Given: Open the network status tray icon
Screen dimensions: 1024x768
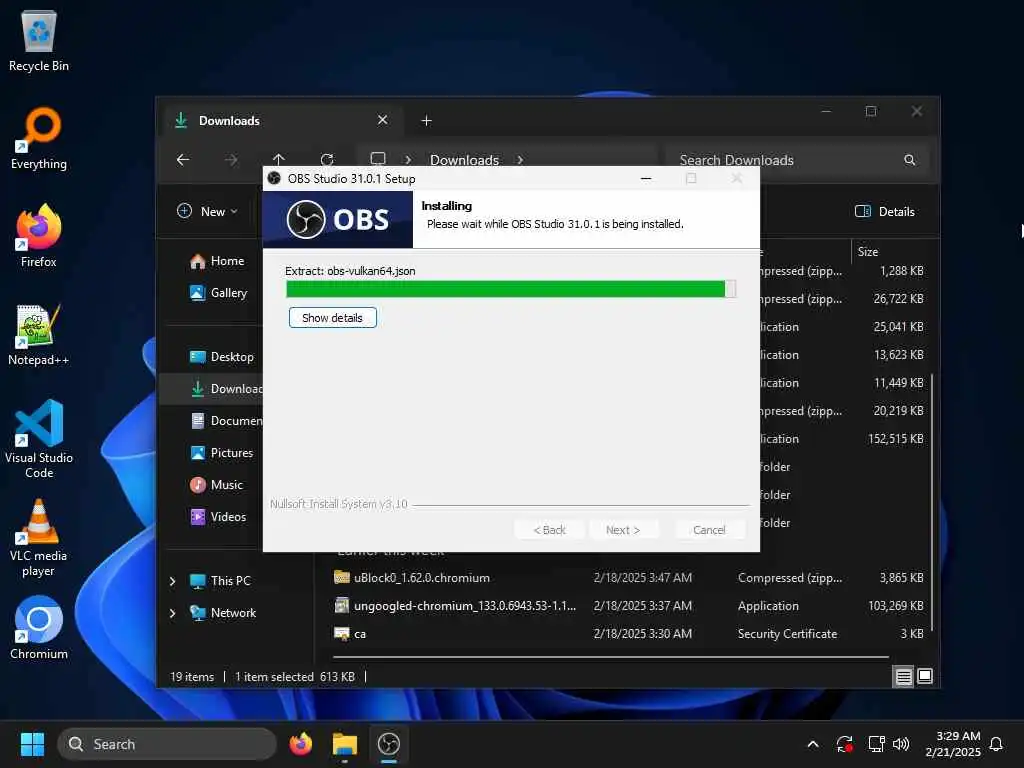Looking at the screenshot, I should pyautogui.click(x=876, y=744).
